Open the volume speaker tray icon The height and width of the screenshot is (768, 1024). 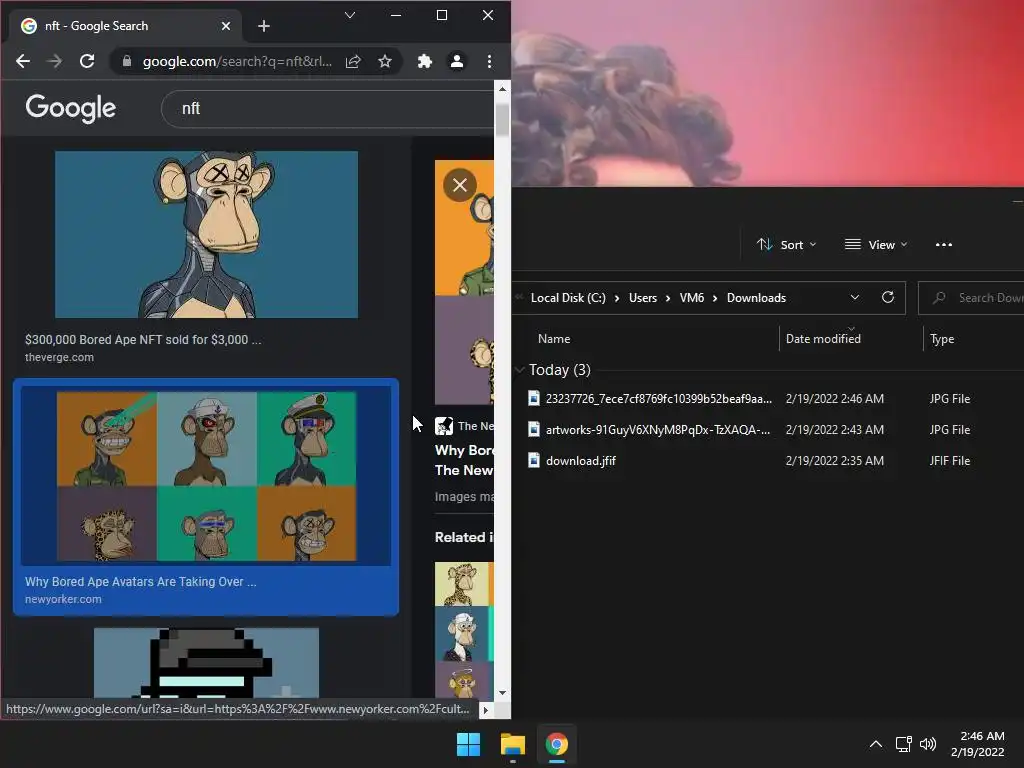click(927, 744)
